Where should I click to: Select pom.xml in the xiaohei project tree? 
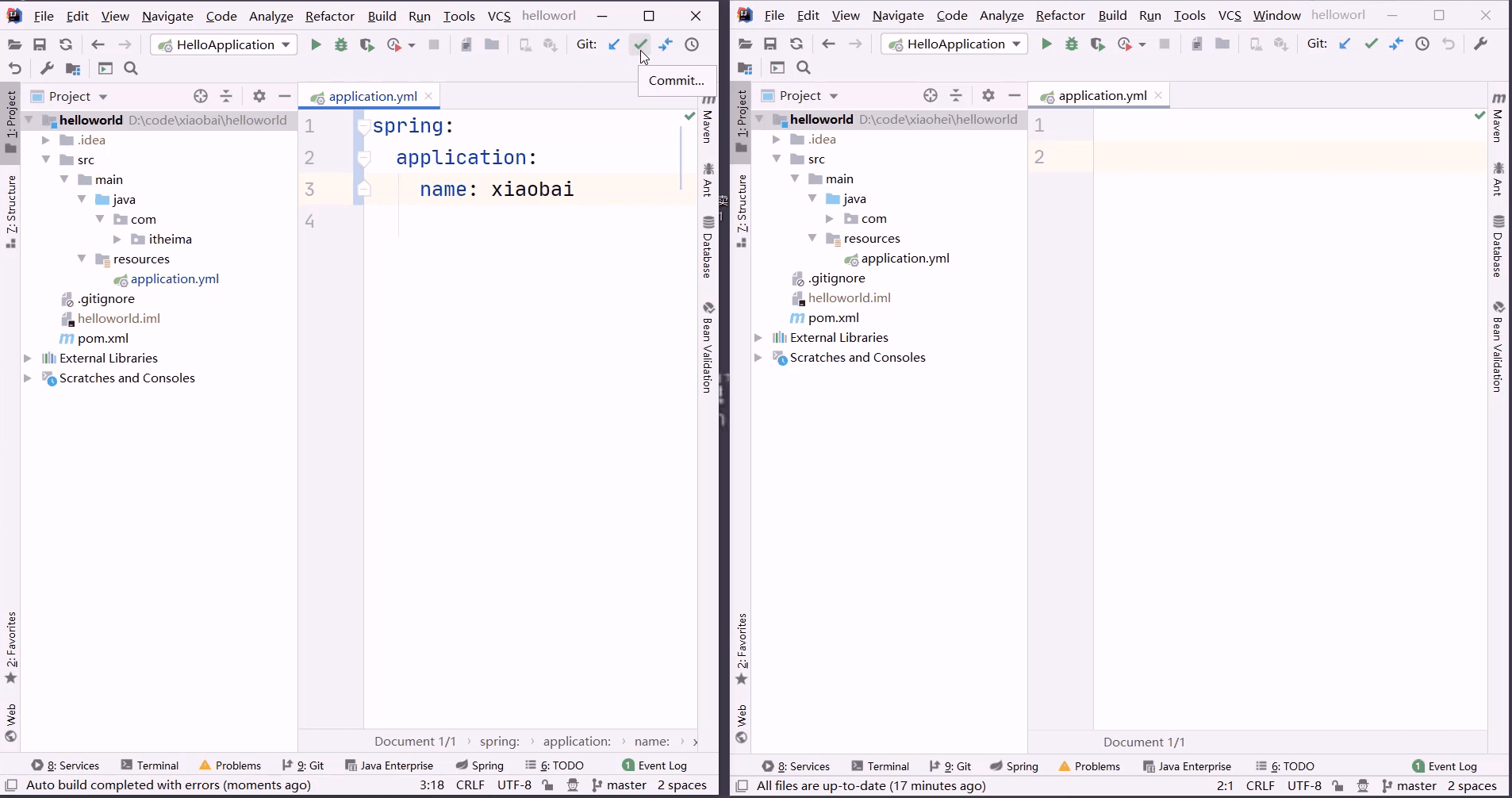833,318
